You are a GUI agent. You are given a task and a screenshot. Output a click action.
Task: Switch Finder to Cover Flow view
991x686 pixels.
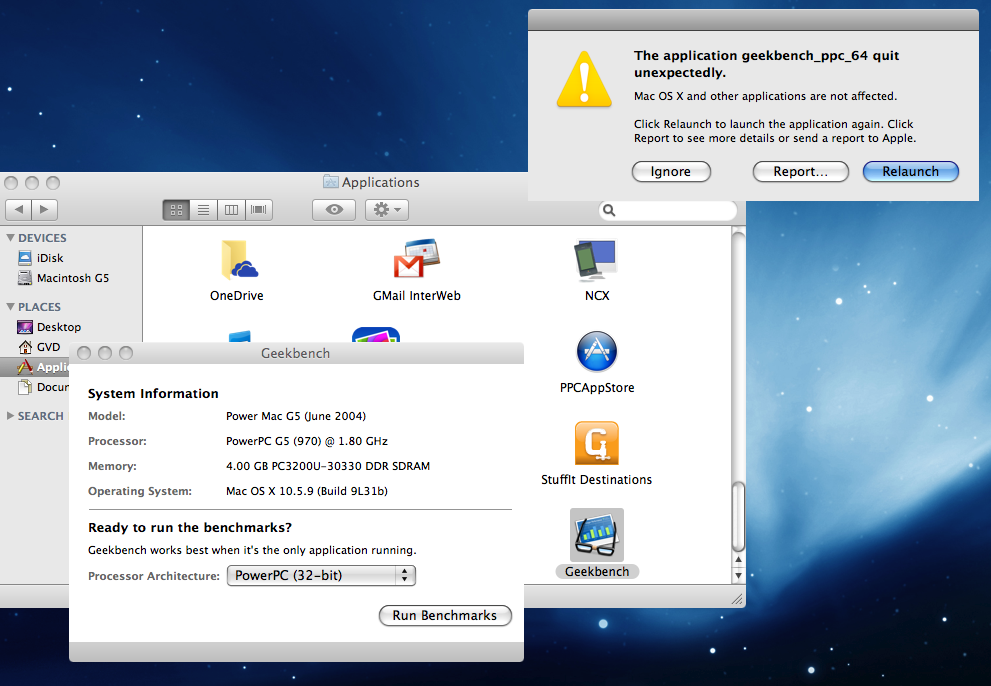[258, 209]
